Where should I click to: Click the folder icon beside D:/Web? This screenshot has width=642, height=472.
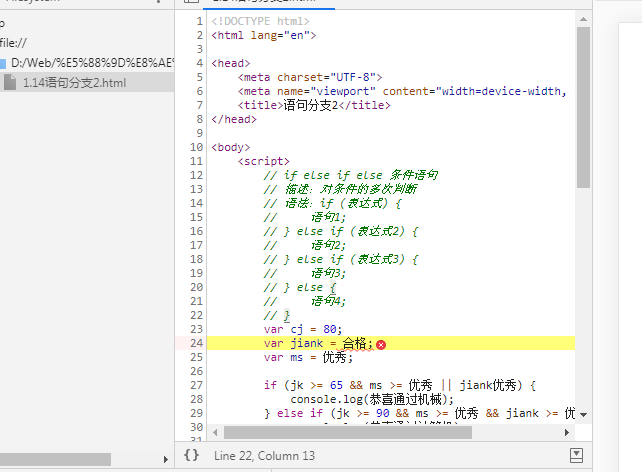(x=3, y=63)
